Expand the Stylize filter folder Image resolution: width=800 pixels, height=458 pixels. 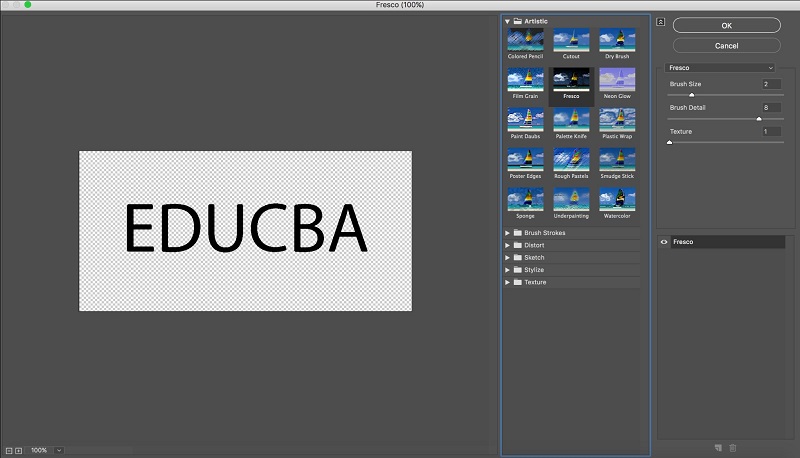(507, 270)
